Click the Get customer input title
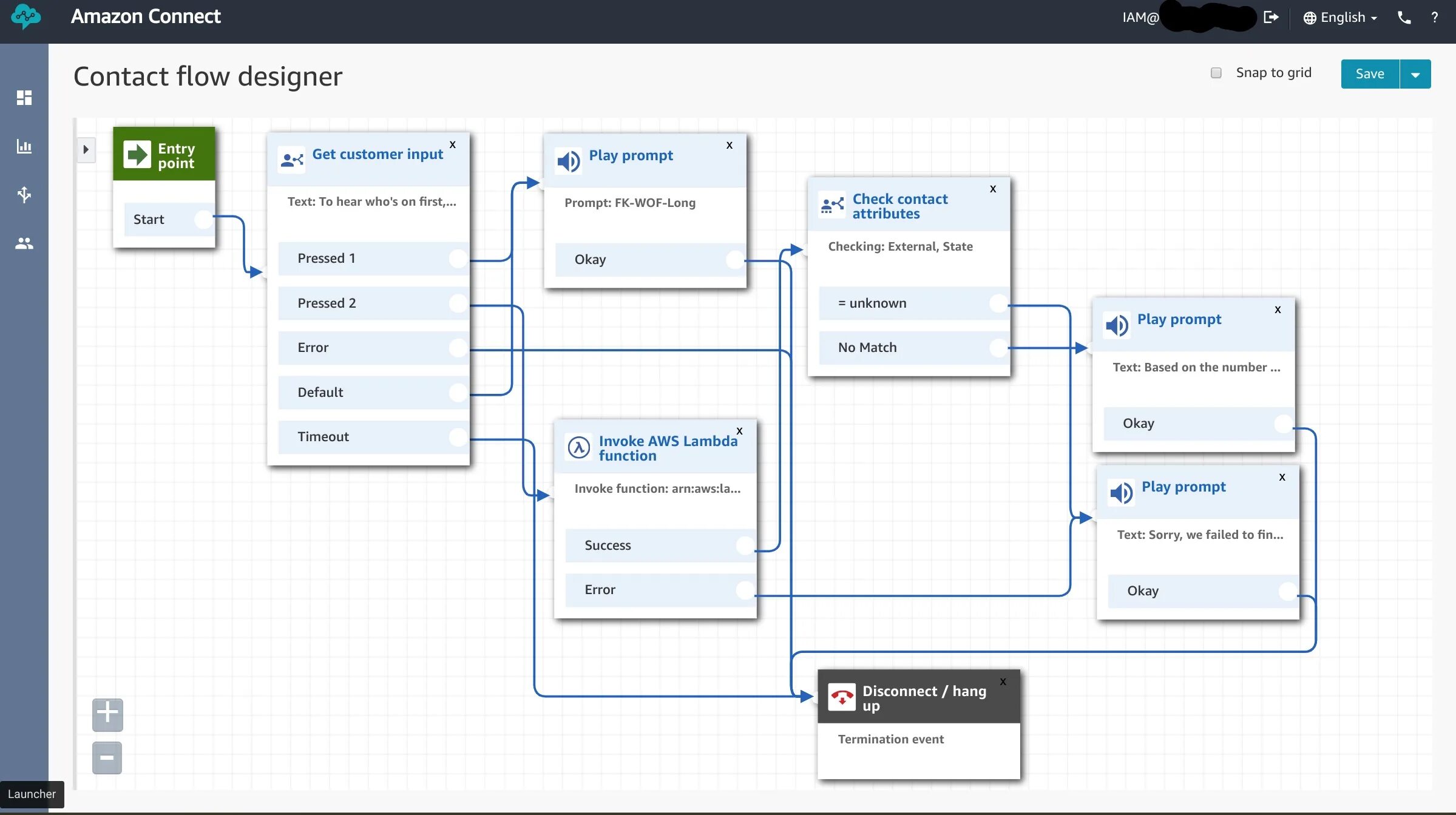1456x815 pixels. coord(378,154)
